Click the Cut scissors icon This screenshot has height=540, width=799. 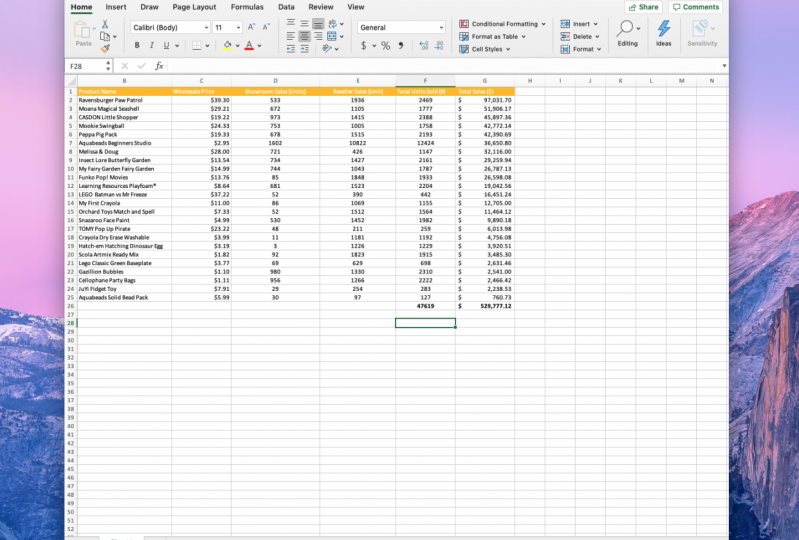(x=105, y=24)
